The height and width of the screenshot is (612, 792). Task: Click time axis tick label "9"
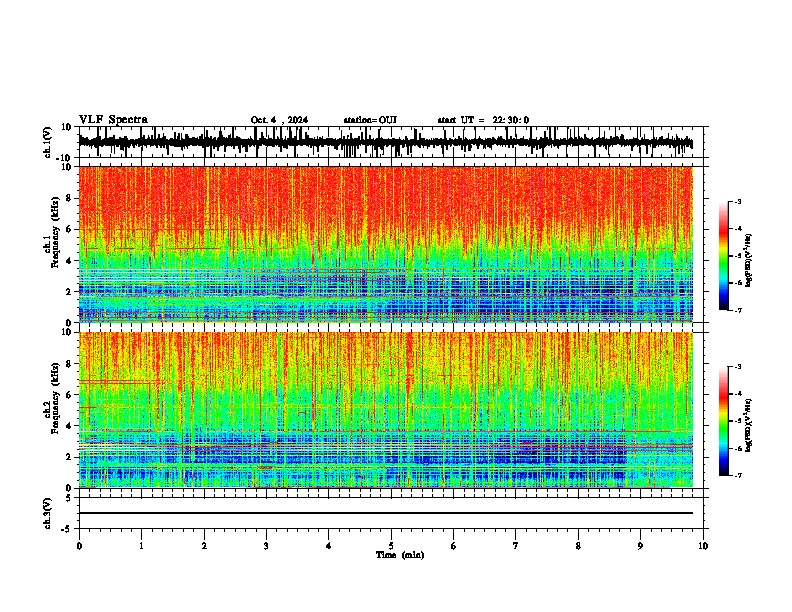[640, 546]
